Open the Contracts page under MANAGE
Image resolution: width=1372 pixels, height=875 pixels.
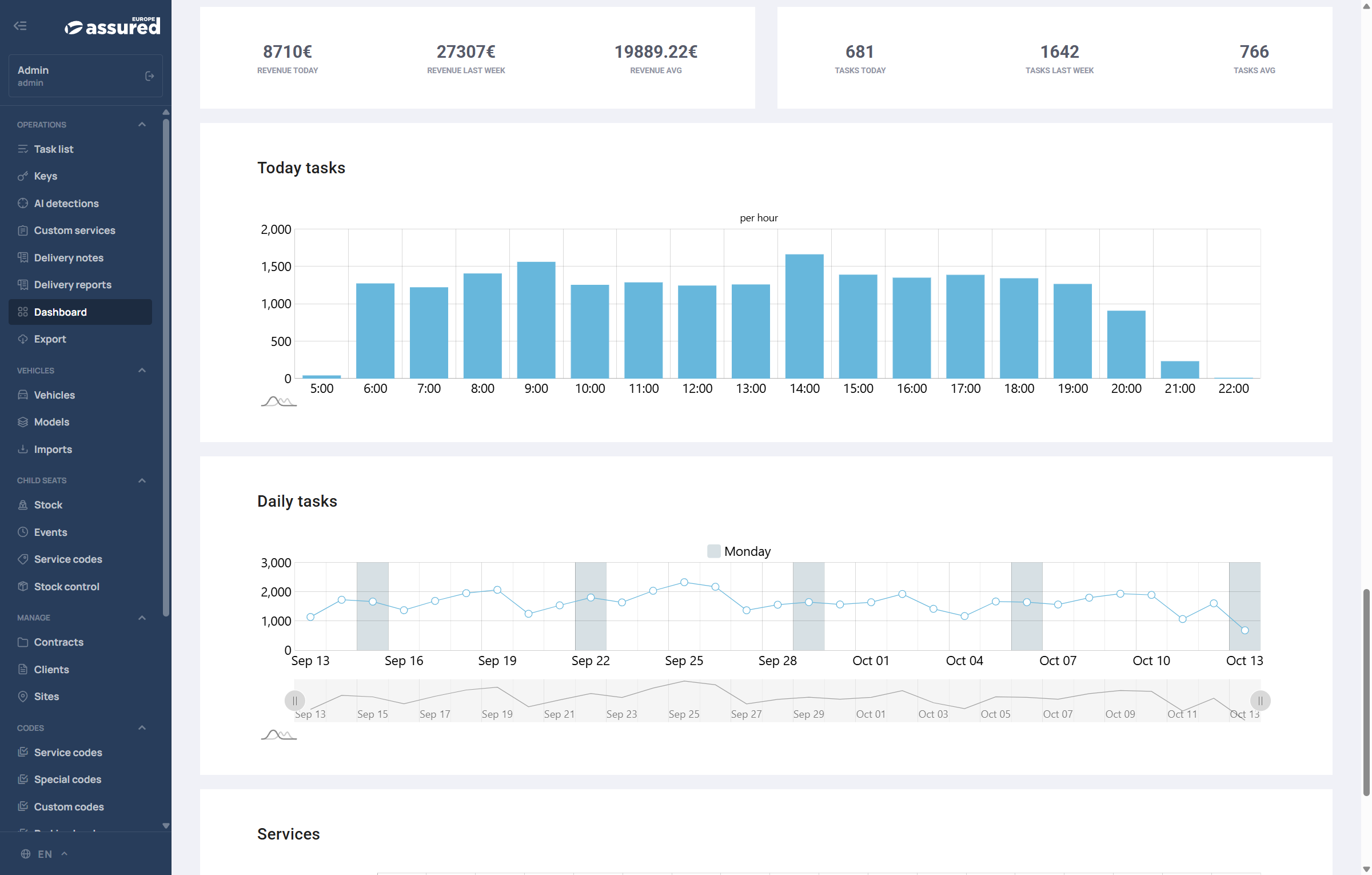[x=58, y=642]
